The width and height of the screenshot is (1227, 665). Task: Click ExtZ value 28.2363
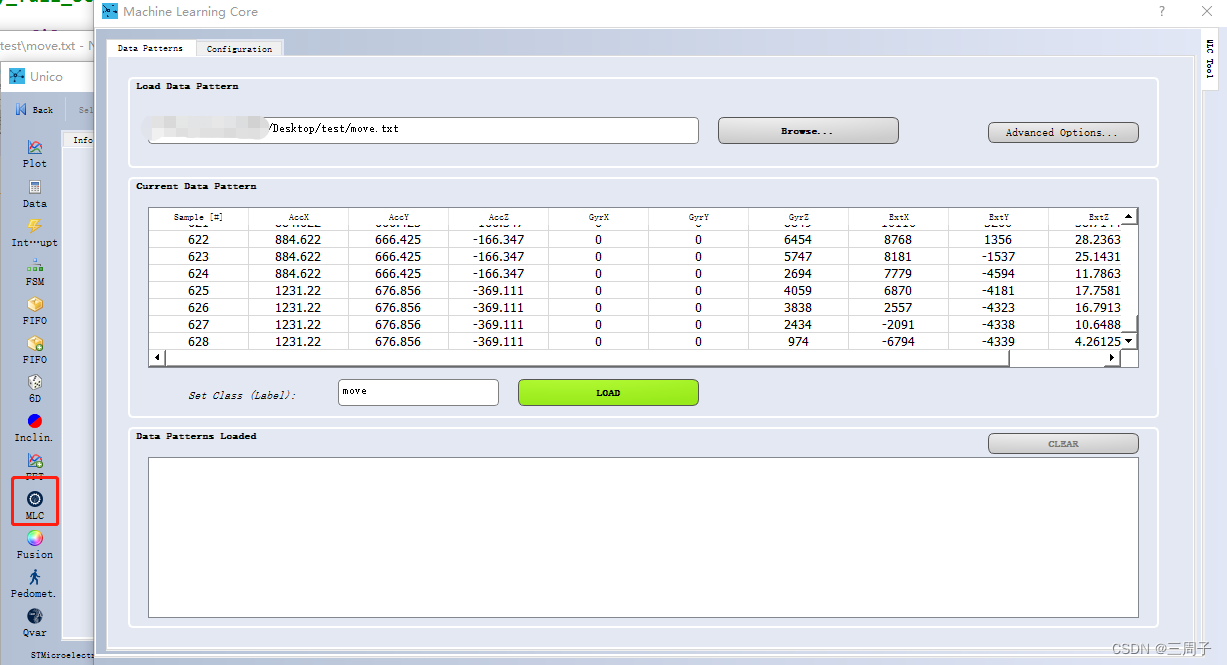click(1098, 240)
